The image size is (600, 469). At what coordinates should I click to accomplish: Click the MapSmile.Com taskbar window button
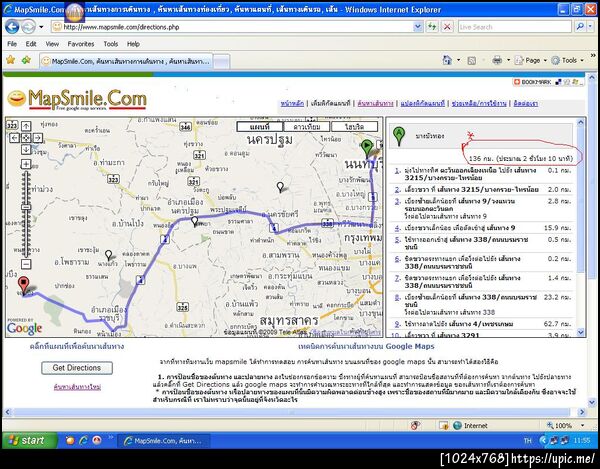coord(163,441)
